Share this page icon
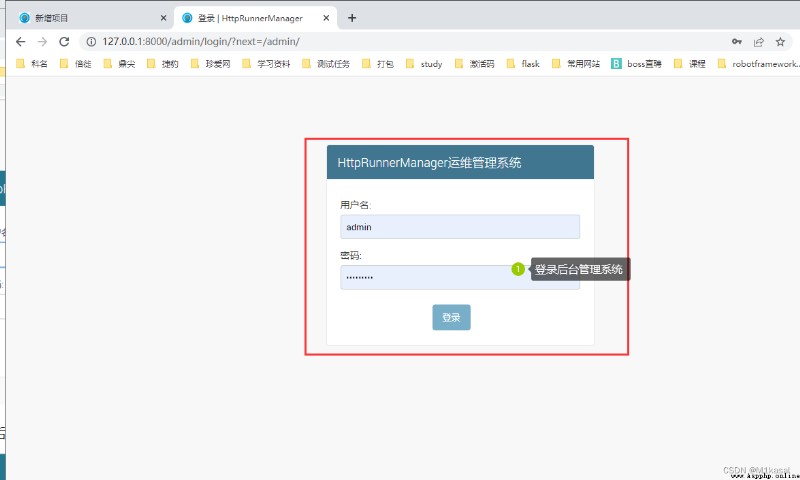This screenshot has height=480, width=800. (759, 42)
